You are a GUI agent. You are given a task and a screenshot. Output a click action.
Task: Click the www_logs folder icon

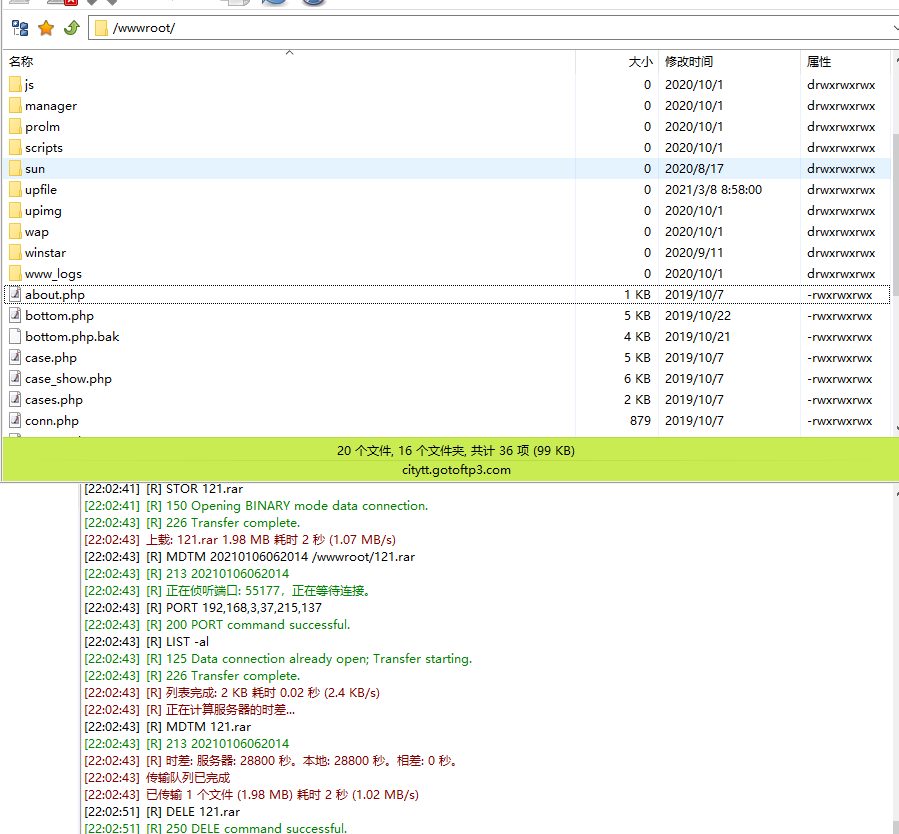coord(15,274)
